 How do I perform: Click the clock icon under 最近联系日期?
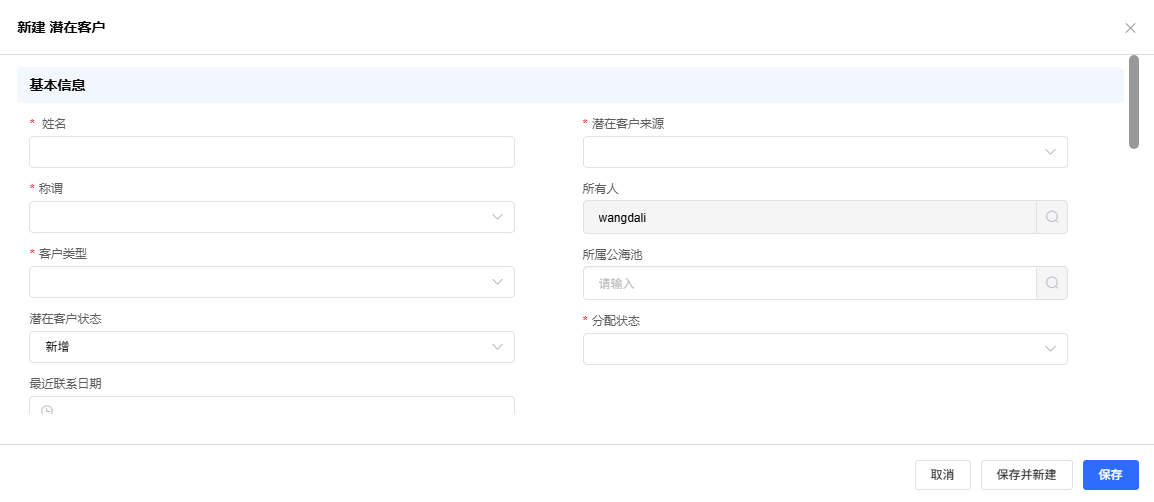47,409
